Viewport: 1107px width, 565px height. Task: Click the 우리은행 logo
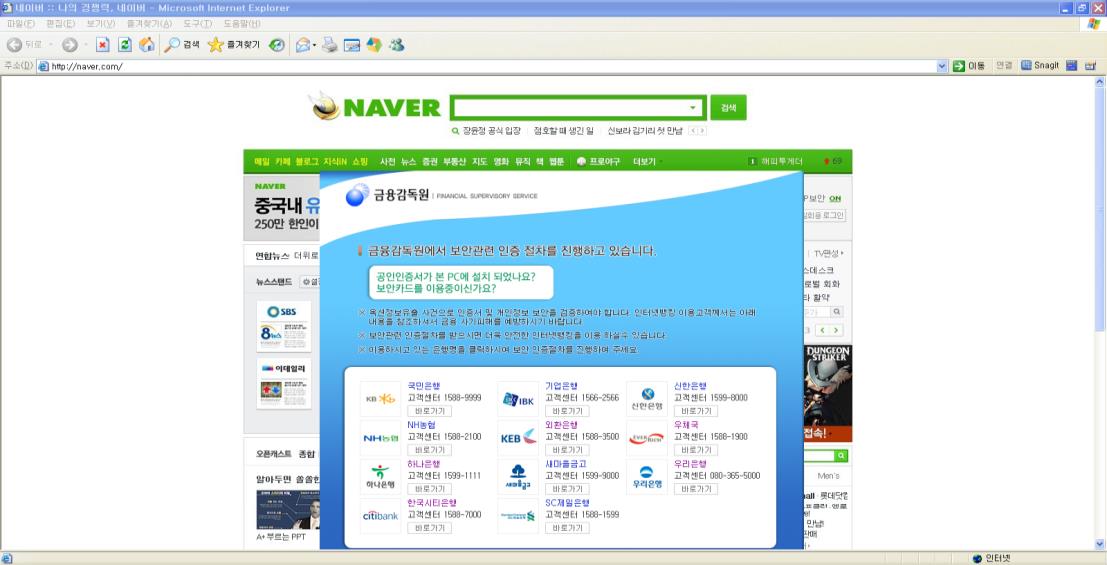click(x=647, y=477)
